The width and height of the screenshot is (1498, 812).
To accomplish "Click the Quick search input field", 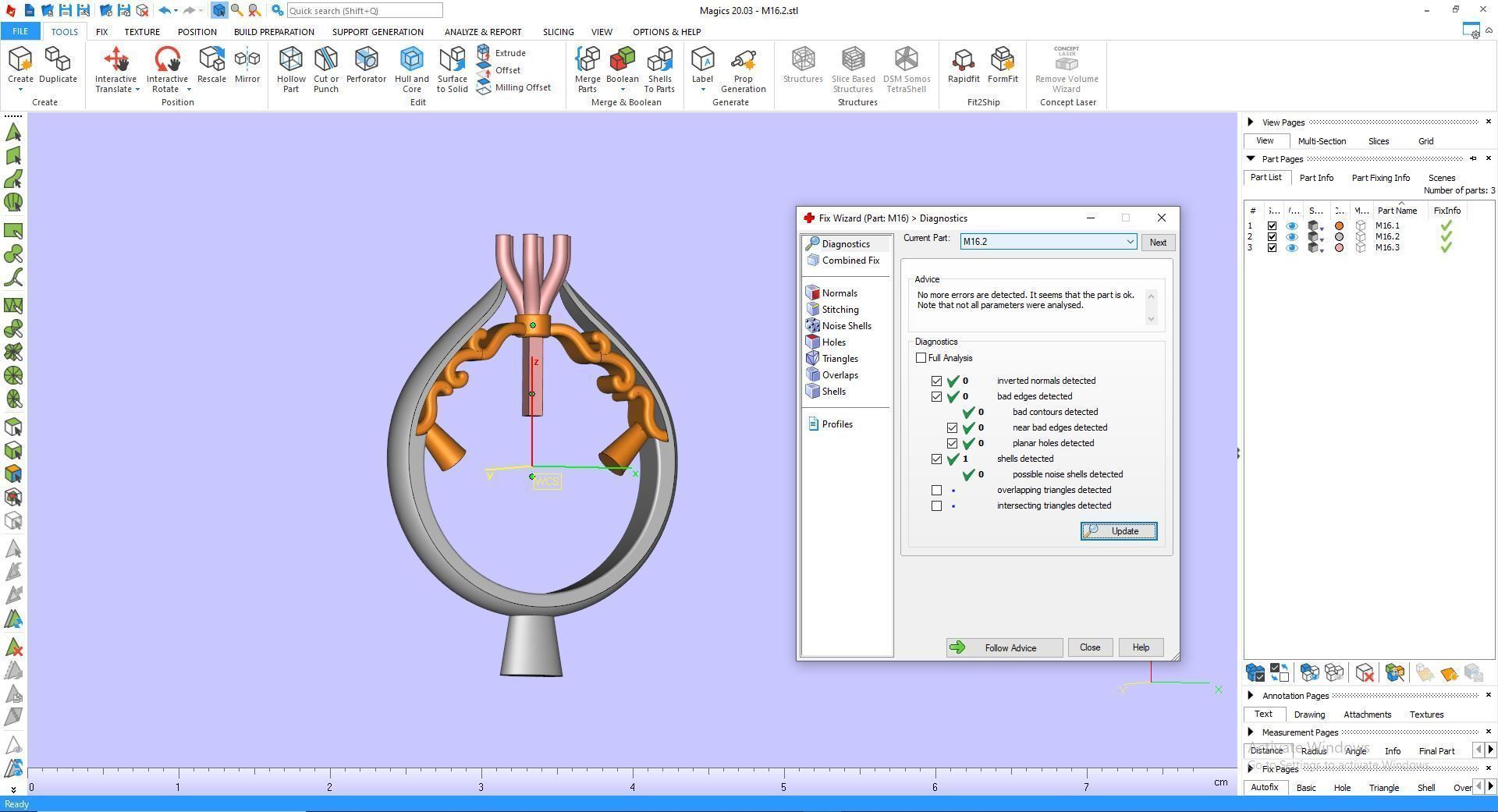I will [x=364, y=11].
